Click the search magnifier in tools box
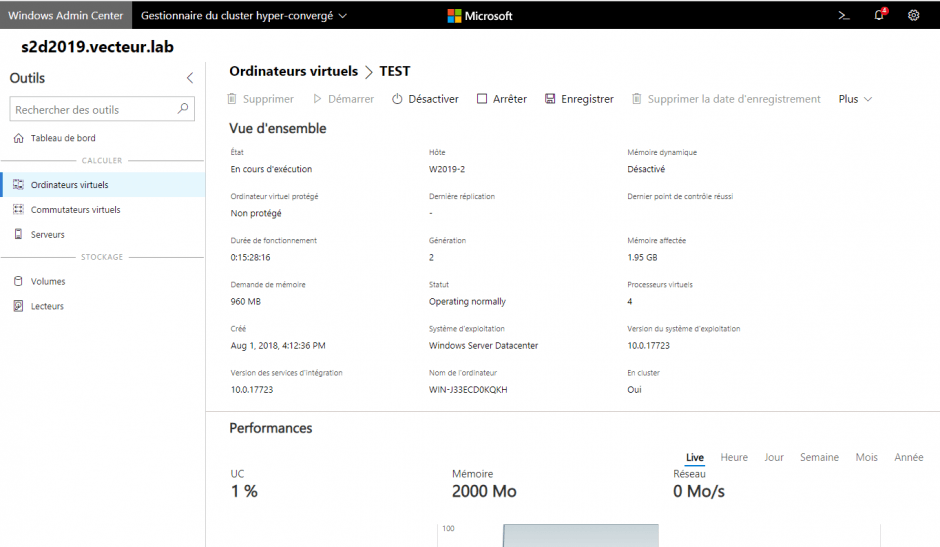The height and width of the screenshot is (547, 940). 183,109
